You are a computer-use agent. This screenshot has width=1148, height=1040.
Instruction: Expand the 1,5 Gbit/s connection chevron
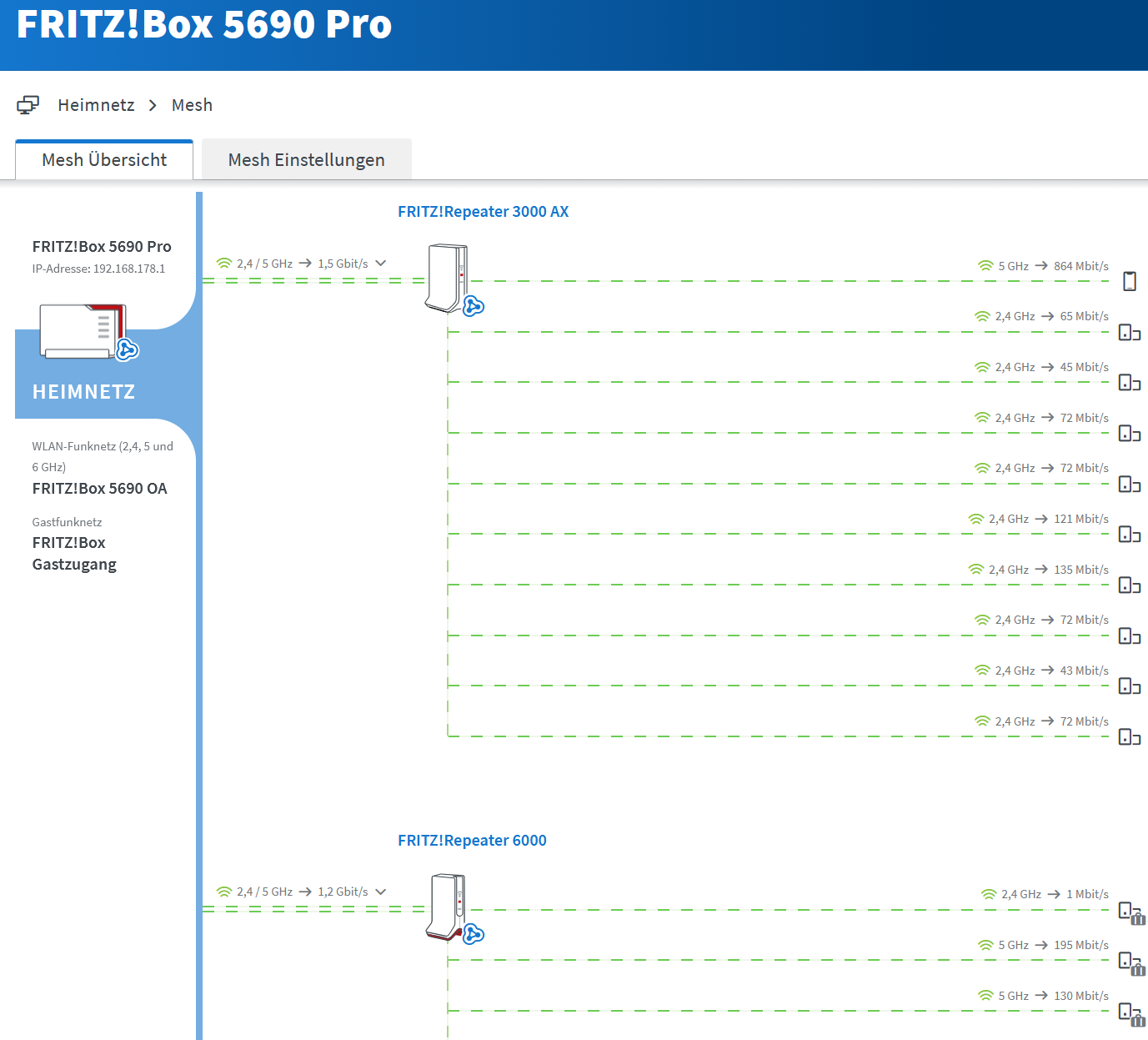[381, 264]
